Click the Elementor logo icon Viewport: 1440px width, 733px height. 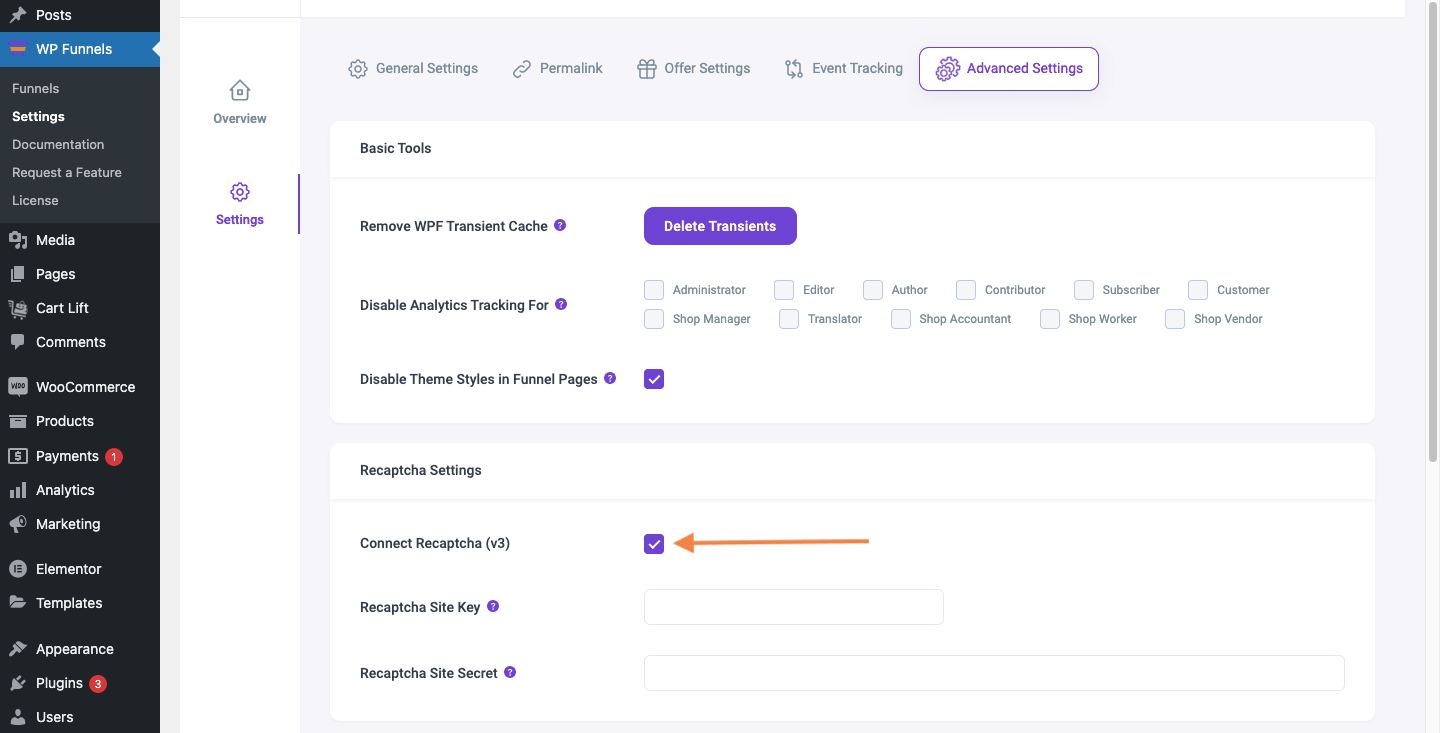pyautogui.click(x=18, y=569)
